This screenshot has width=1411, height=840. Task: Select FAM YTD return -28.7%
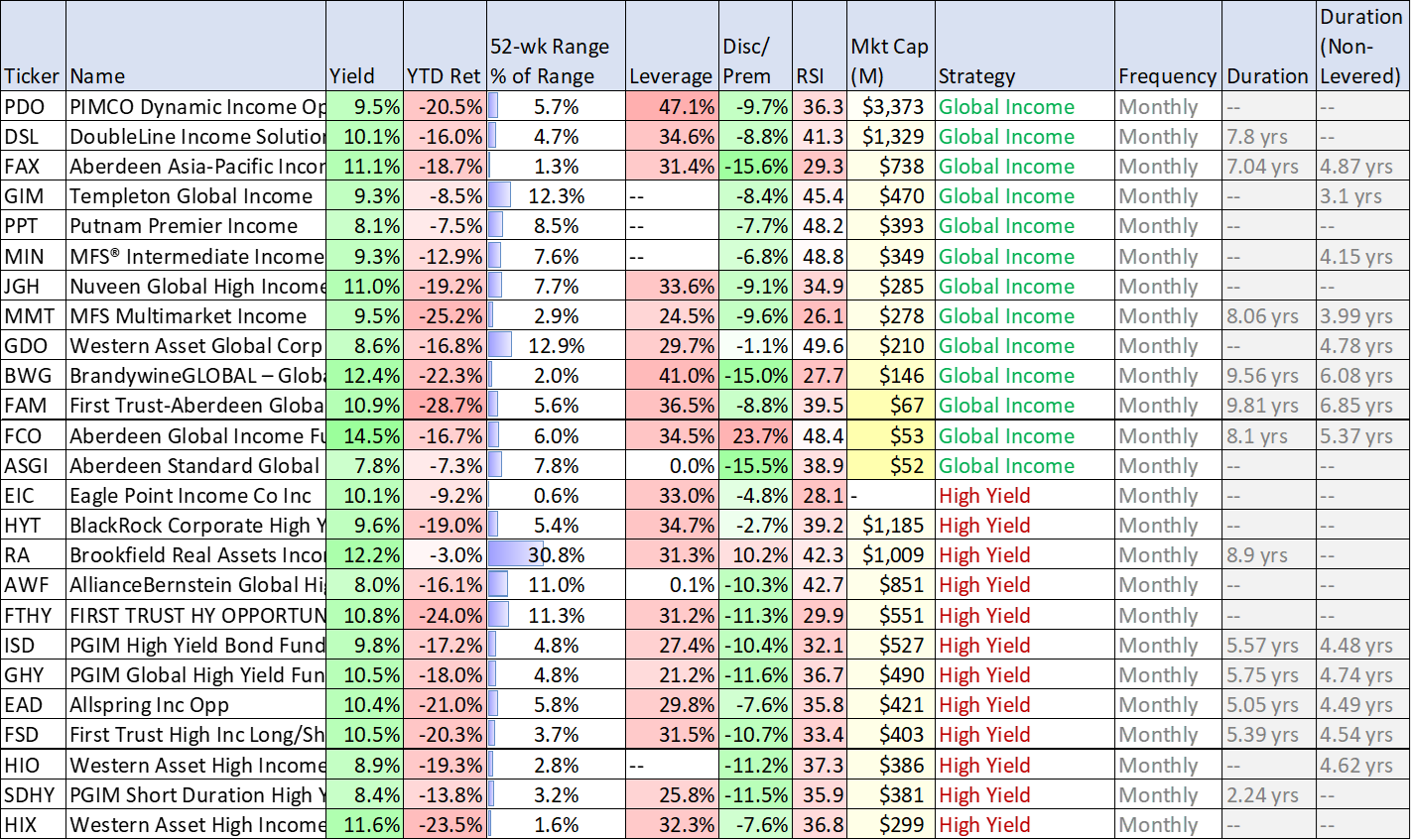[x=445, y=406]
